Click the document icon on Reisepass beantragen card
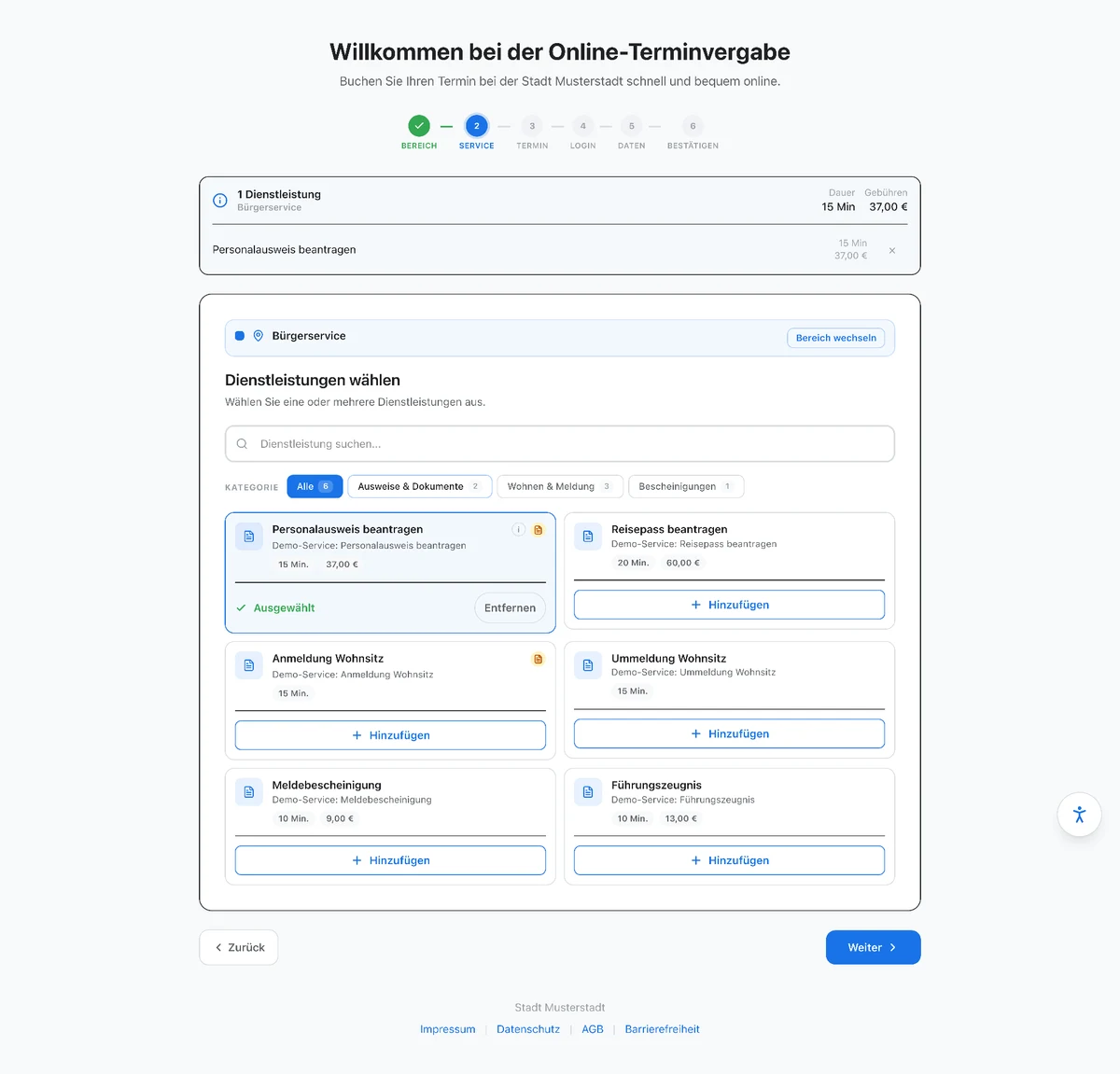This screenshot has height=1074, width=1120. 588,537
